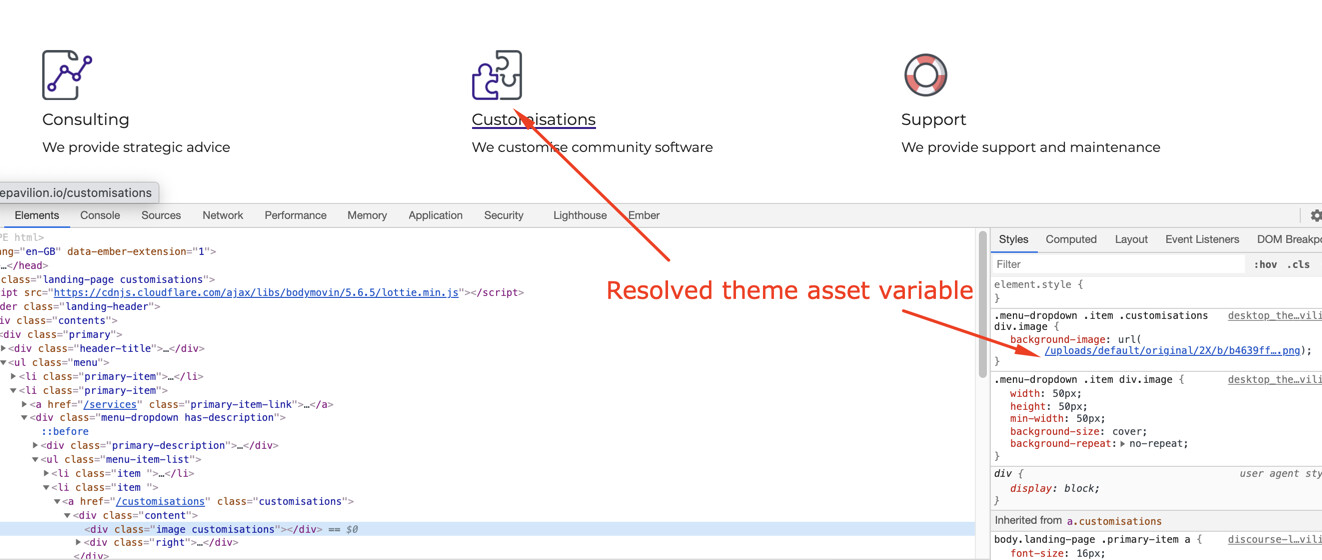The width and height of the screenshot is (1322, 560).
Task: Collapse the second primary-item li node
Action: tap(14, 391)
